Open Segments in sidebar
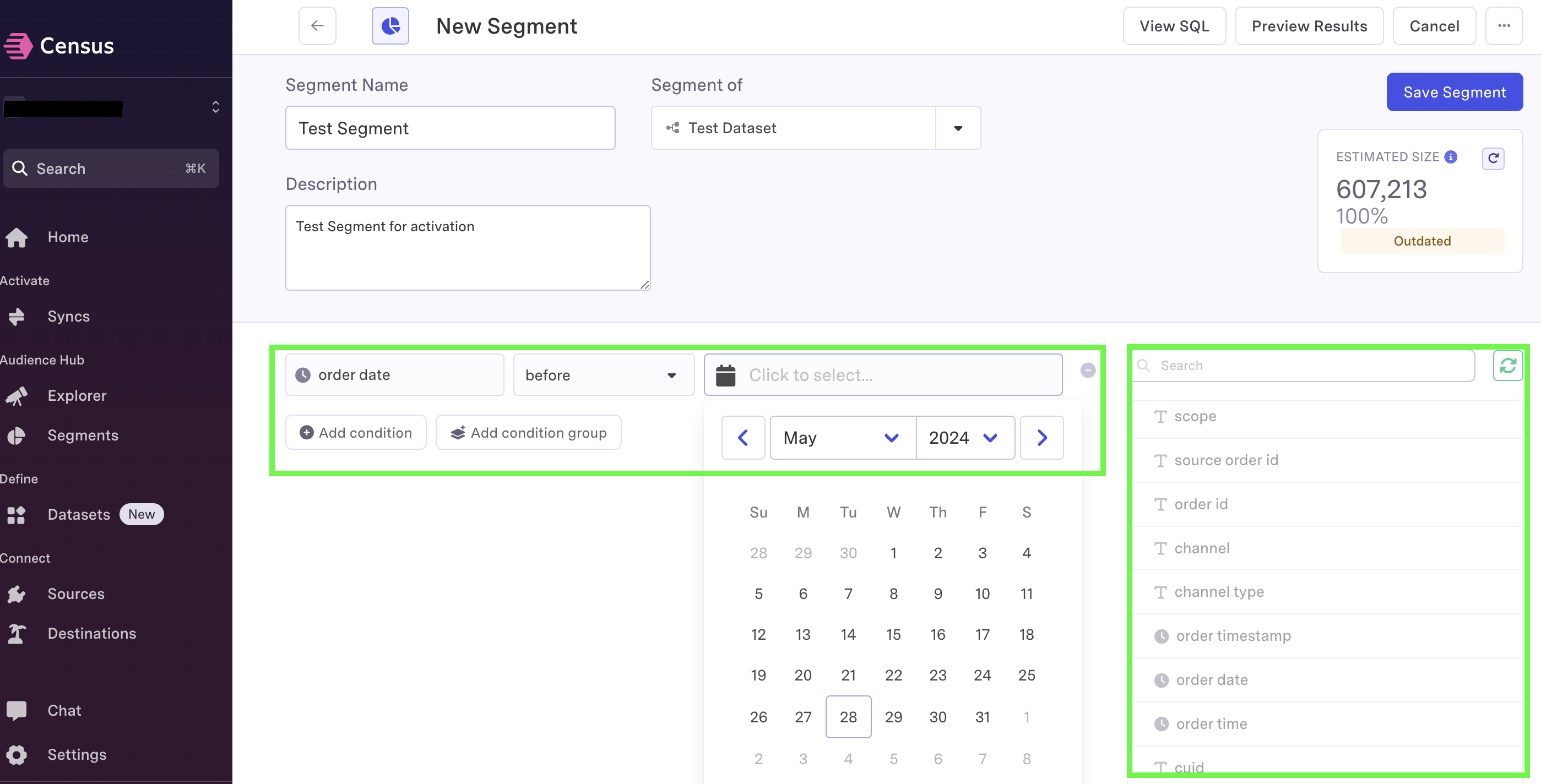This screenshot has height=784, width=1541. pos(83,435)
